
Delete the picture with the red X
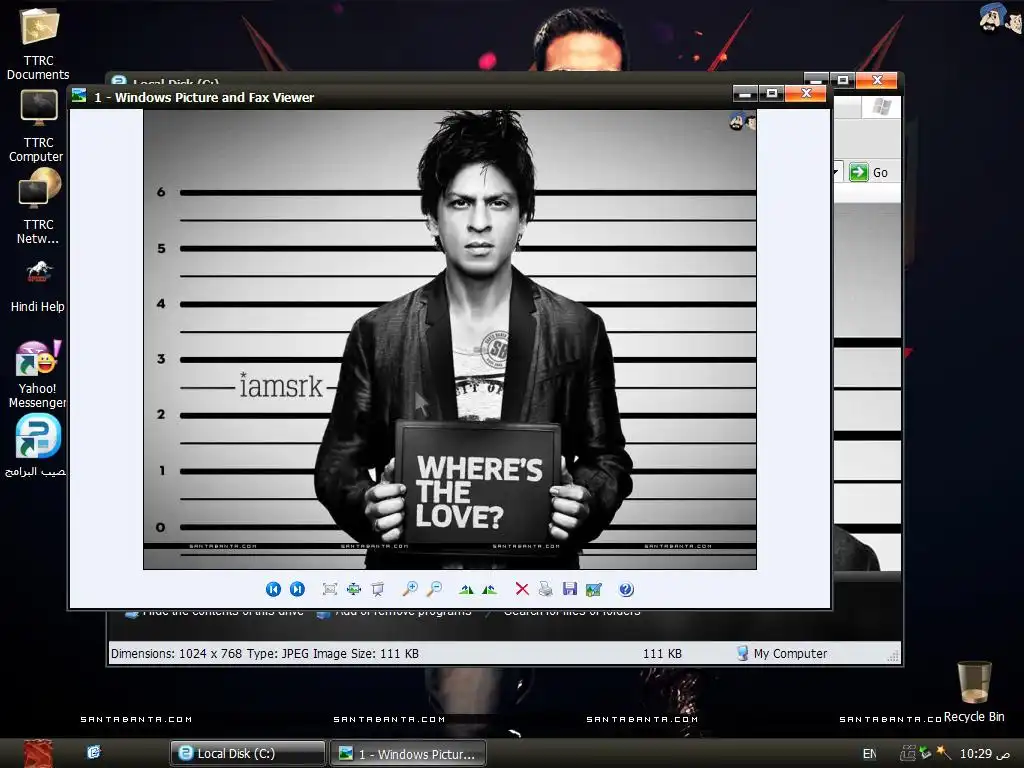pos(522,589)
